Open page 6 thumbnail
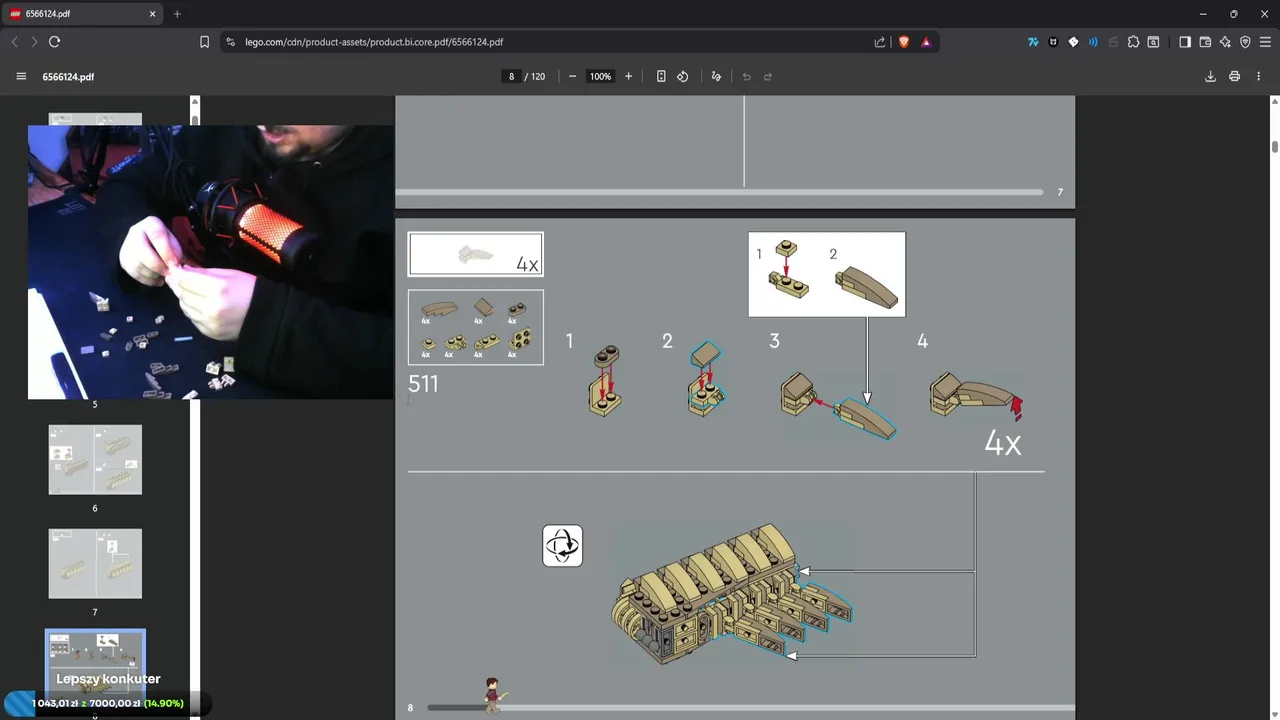Viewport: 1280px width, 720px height. click(x=95, y=460)
